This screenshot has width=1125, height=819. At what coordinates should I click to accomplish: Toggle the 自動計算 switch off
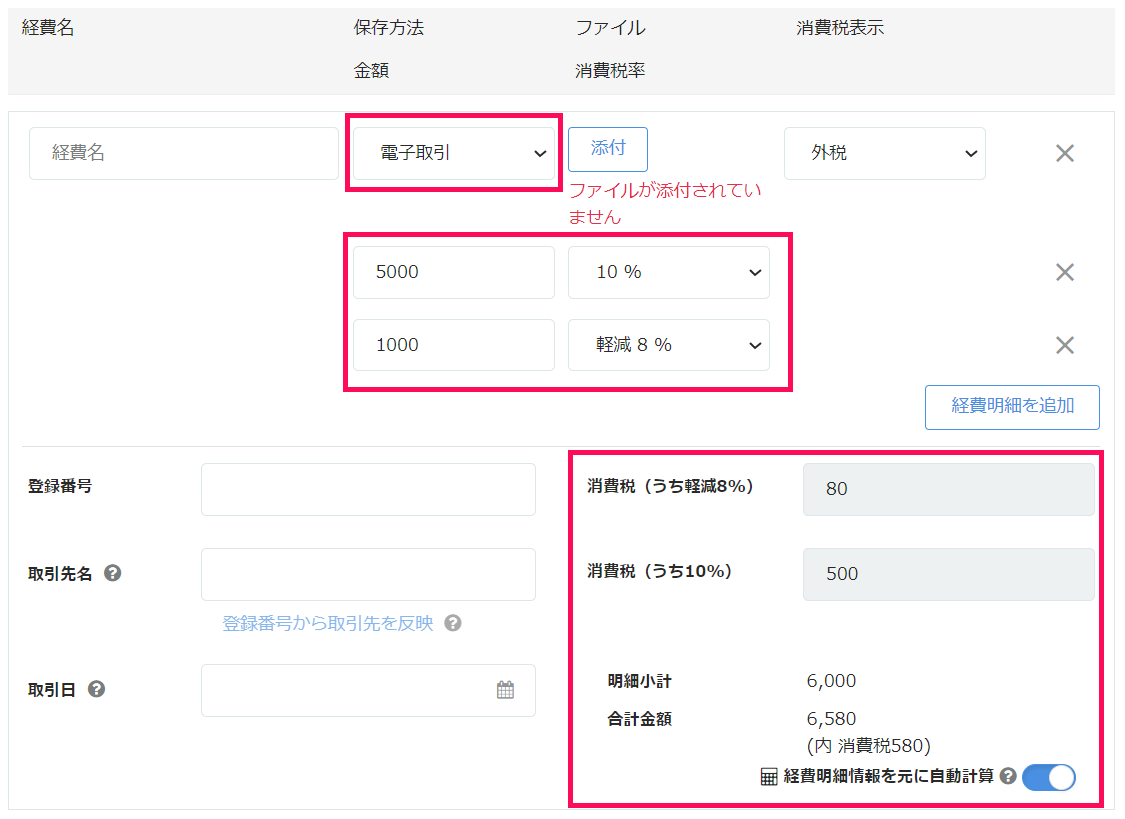pos(1049,777)
